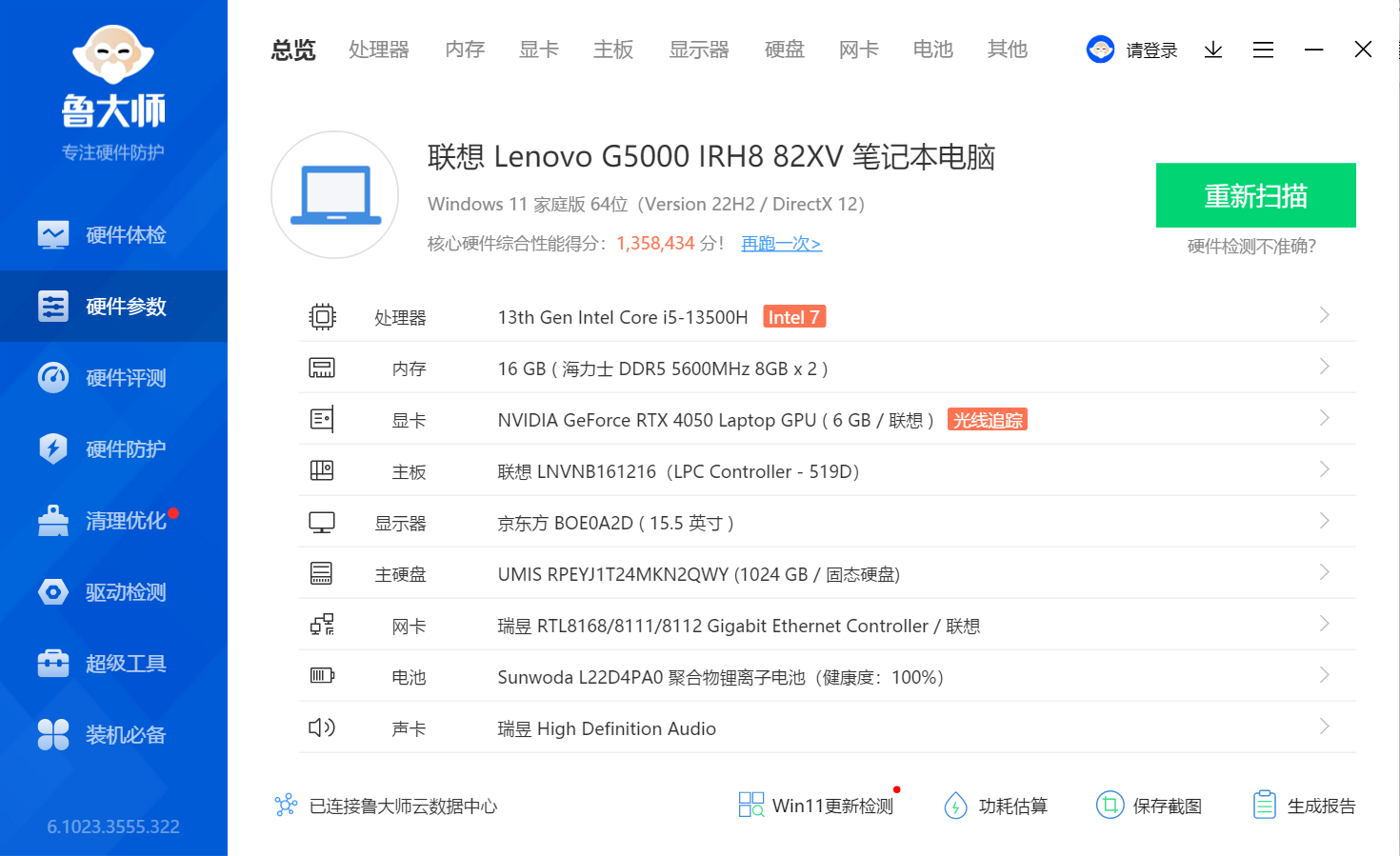
Task: Click the 13th Gen Intel Core i5-13500H text
Action: [x=623, y=317]
